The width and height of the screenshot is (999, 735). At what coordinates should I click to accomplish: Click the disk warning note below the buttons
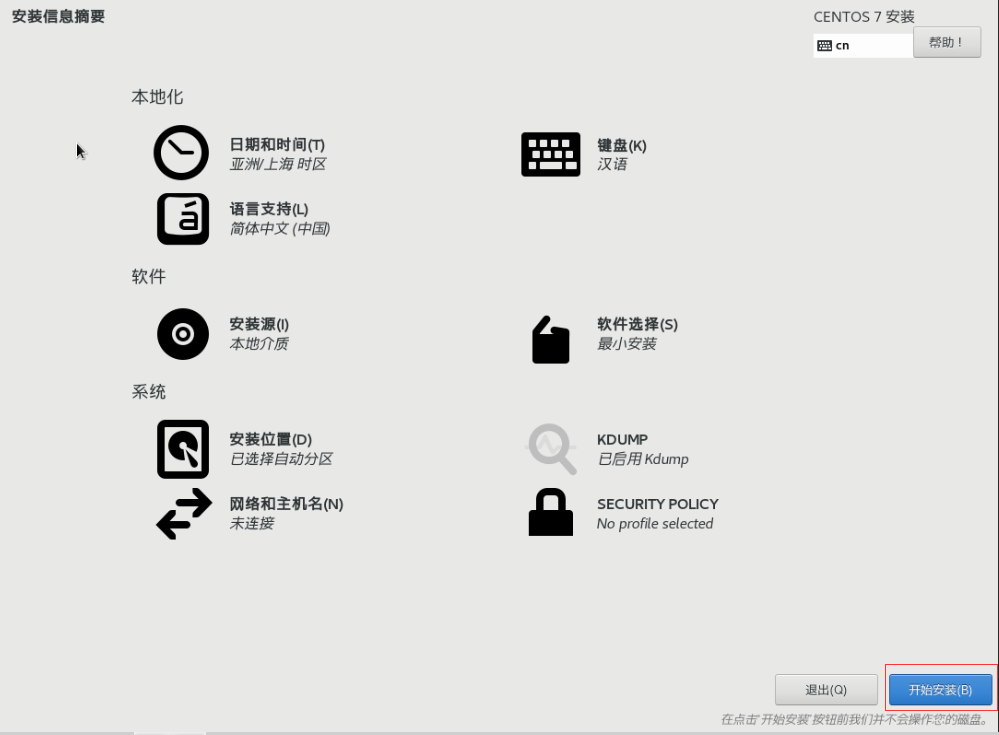coord(855,720)
